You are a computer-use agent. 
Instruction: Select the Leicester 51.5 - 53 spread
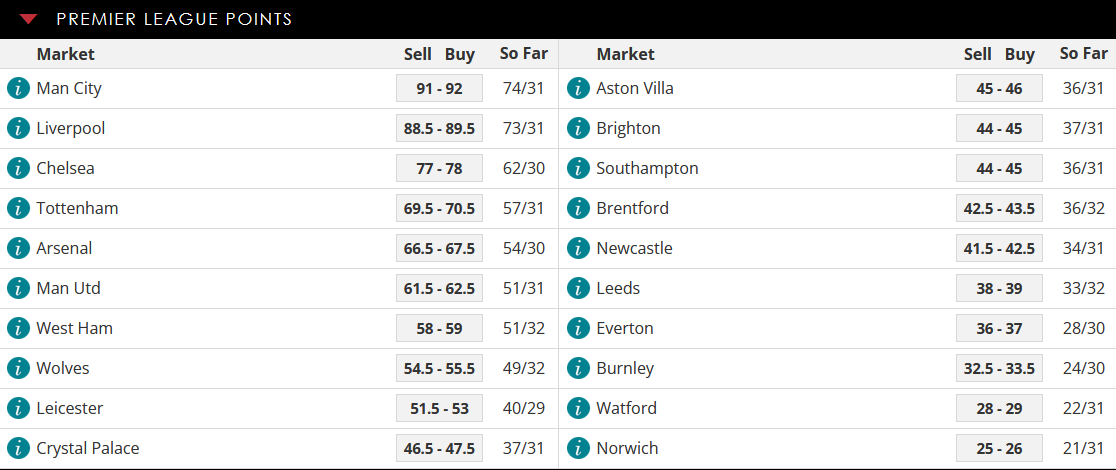pos(439,408)
